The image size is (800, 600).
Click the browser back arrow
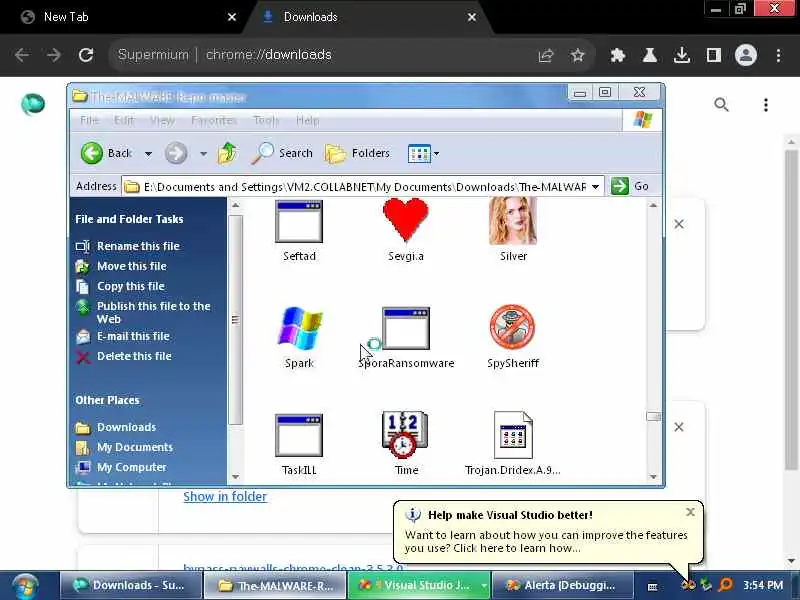(21, 55)
